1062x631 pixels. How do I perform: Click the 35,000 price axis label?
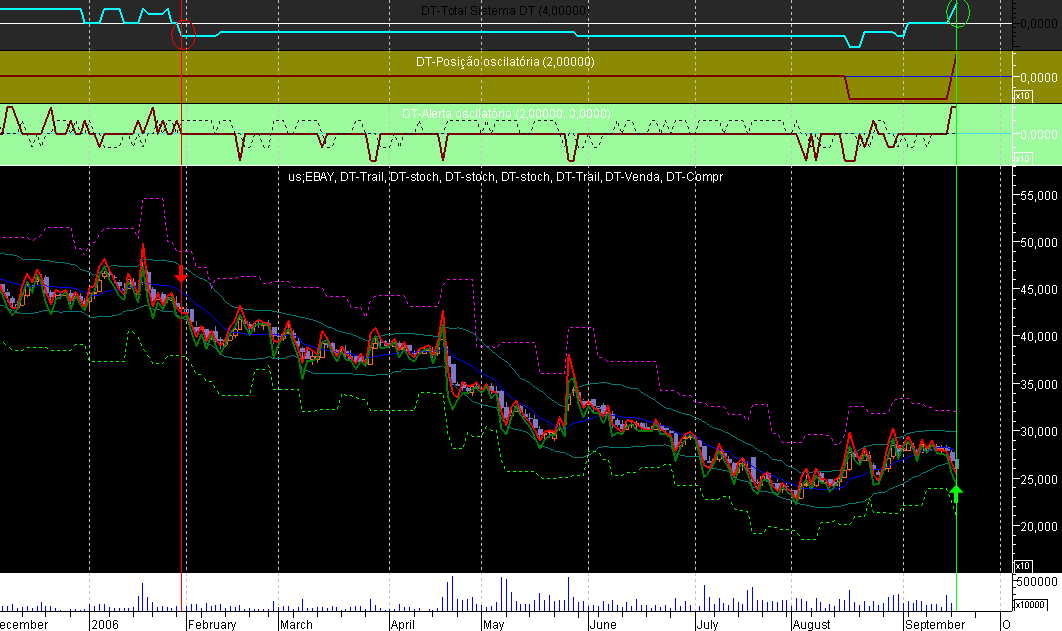[1038, 384]
